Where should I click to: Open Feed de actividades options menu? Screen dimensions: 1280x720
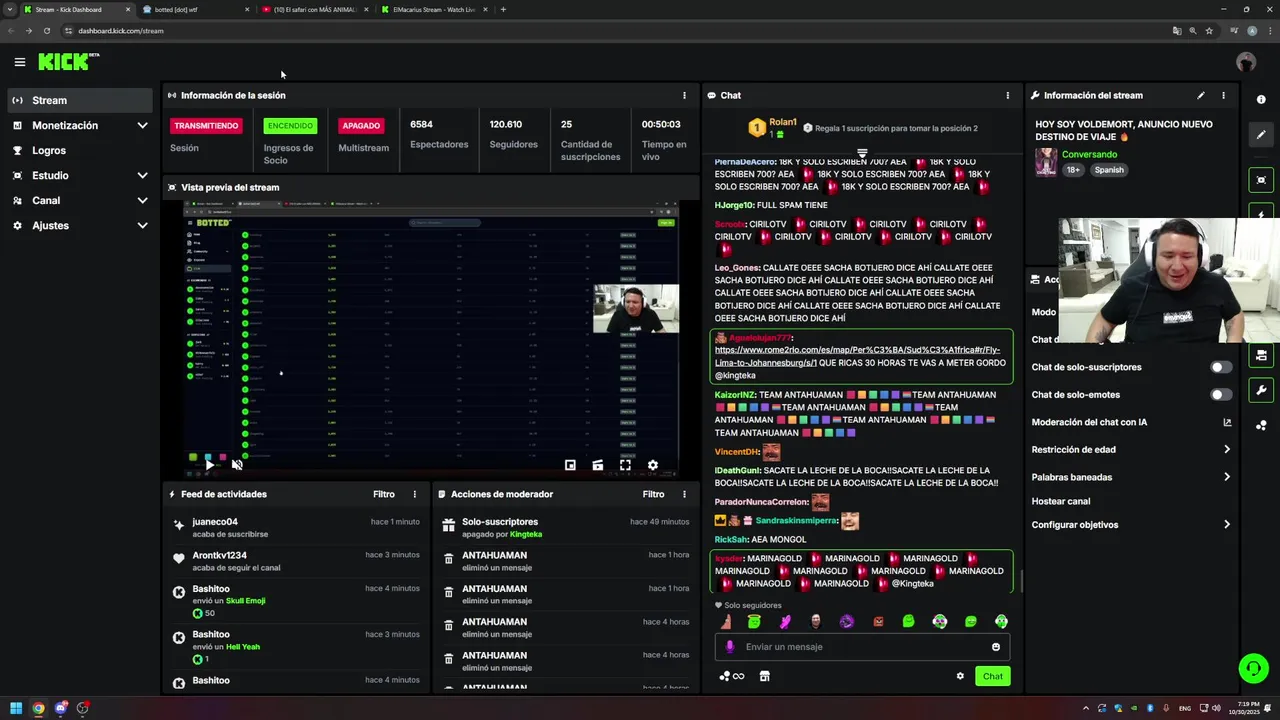414,494
